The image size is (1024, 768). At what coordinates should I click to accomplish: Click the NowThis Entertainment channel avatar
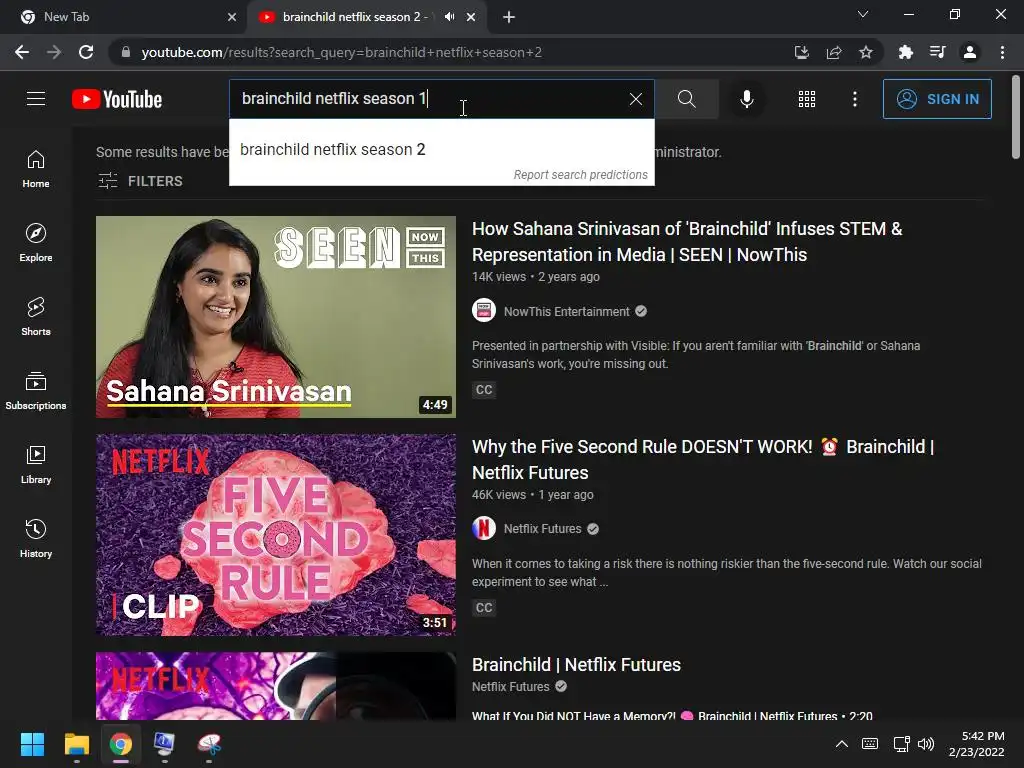pyautogui.click(x=484, y=311)
